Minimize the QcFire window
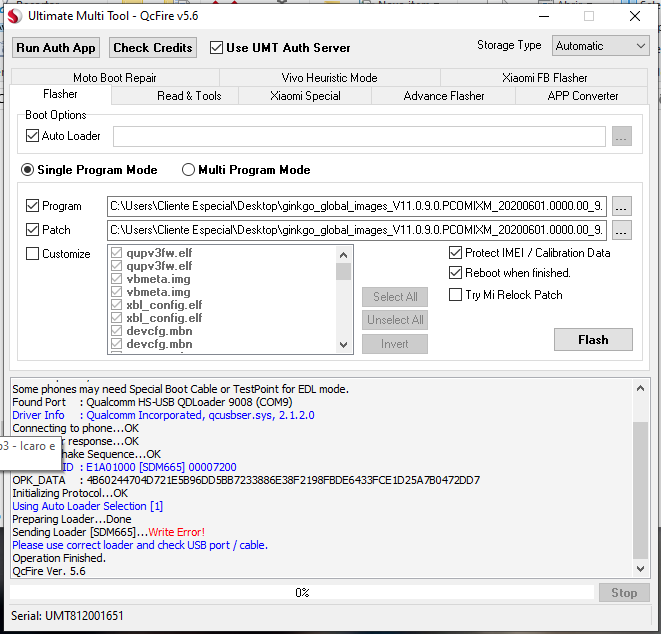Viewport: 661px width, 634px height. (544, 16)
